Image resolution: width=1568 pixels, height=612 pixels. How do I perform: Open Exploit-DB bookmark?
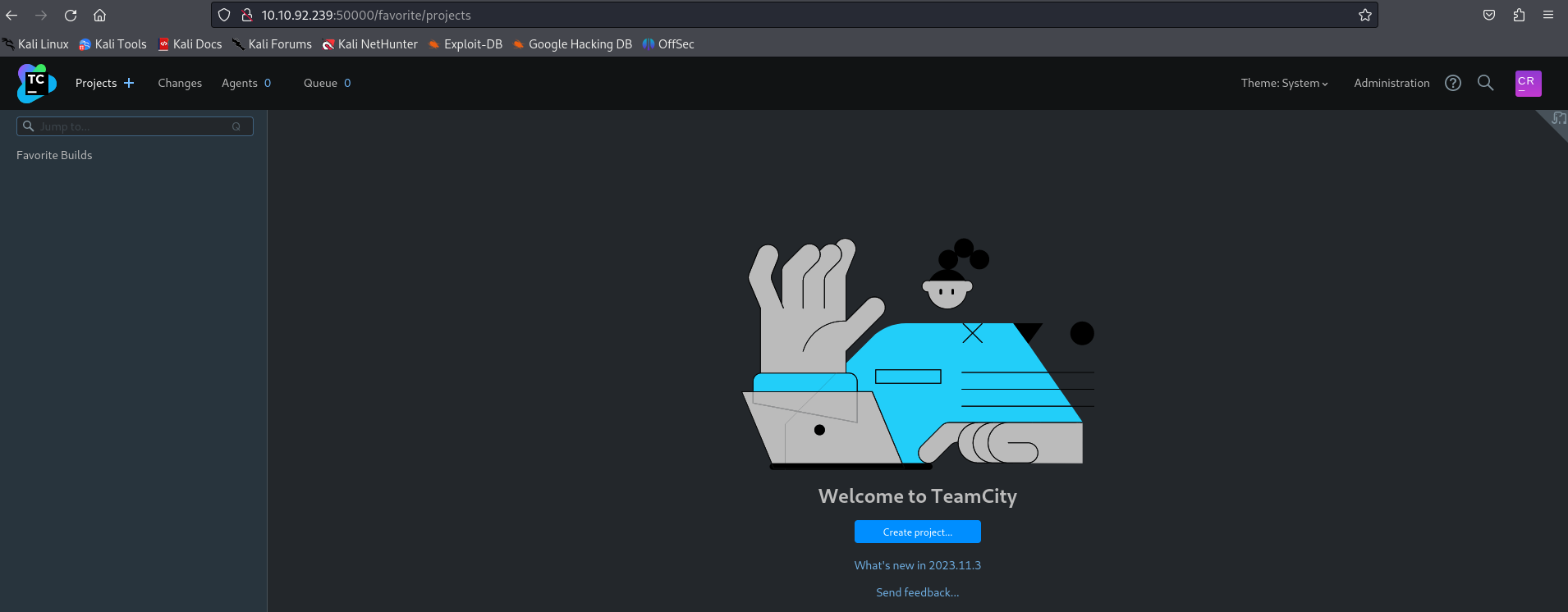coord(465,44)
